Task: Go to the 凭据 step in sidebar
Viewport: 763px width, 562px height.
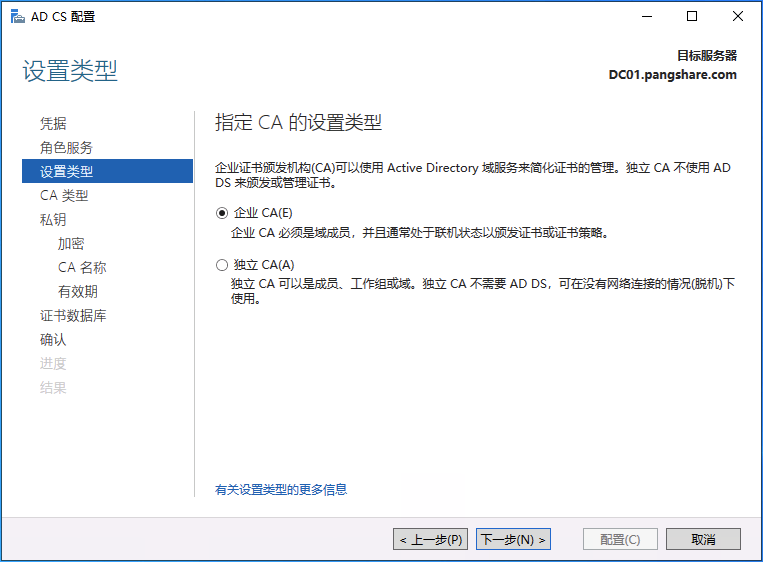Action: point(53,123)
